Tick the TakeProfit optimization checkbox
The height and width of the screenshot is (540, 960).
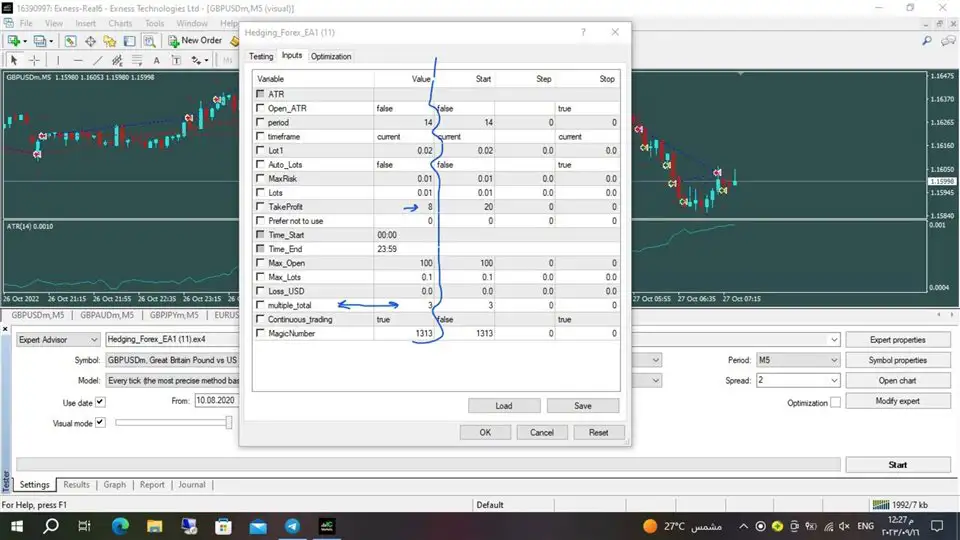tap(261, 207)
